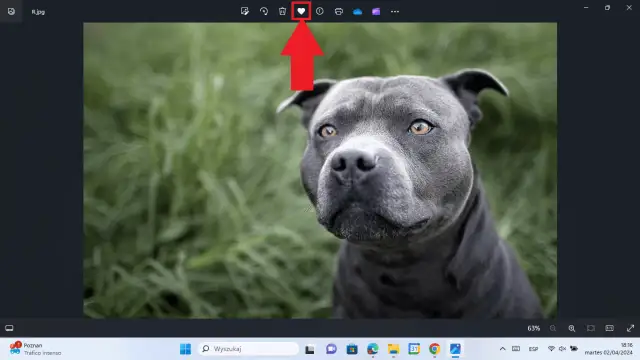Open the image edit tool
The width and height of the screenshot is (640, 360).
(x=245, y=11)
